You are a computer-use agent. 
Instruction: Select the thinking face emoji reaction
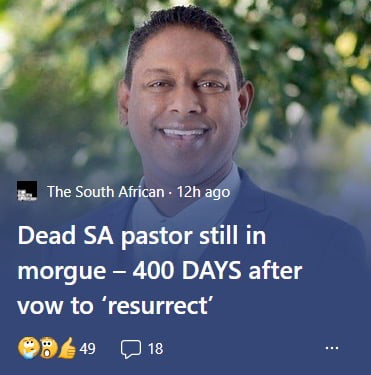(28, 348)
